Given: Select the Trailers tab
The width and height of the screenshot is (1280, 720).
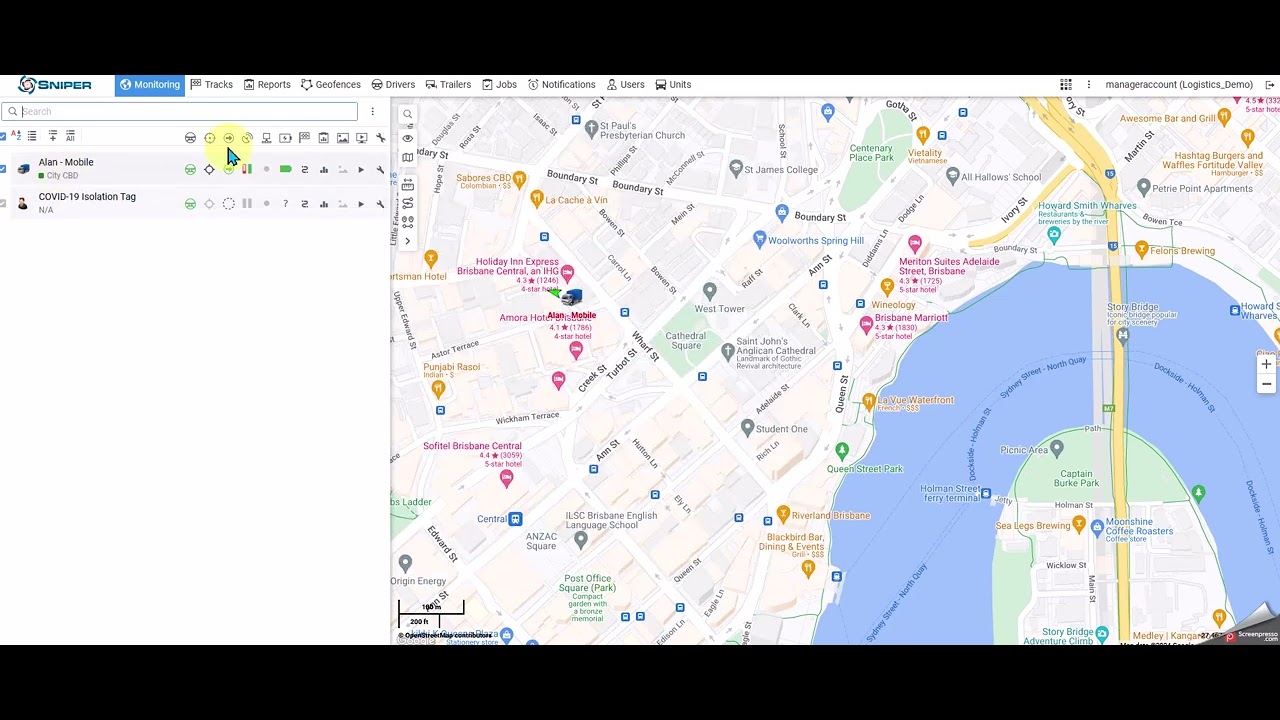Looking at the screenshot, I should click(448, 85).
